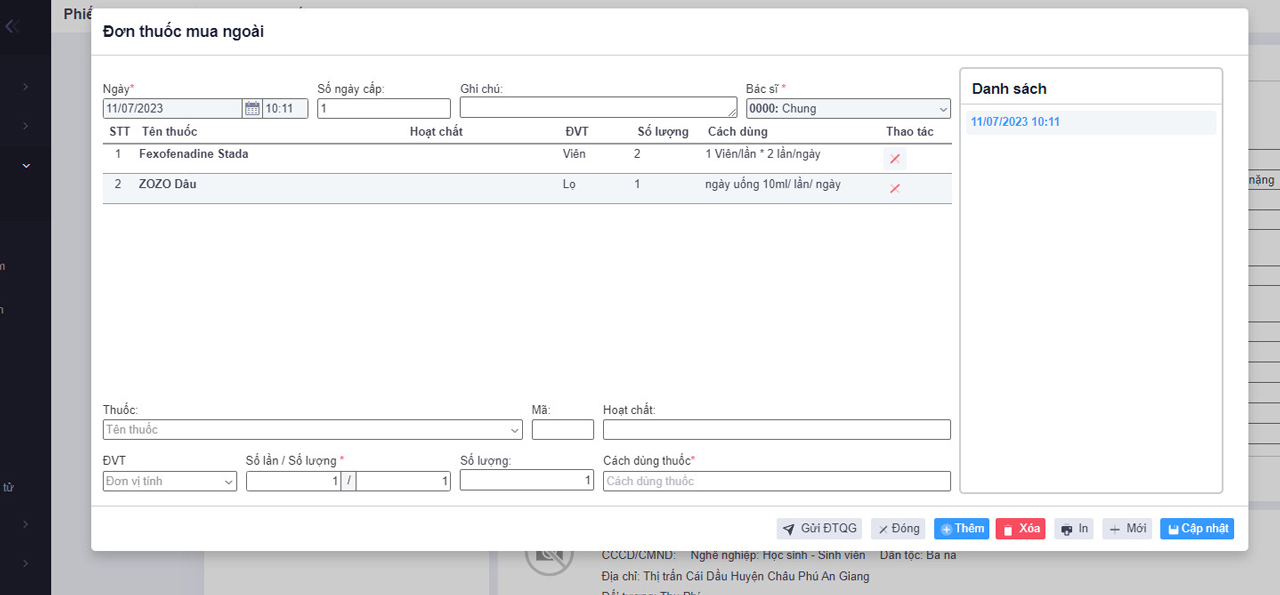Screen dimensions: 1280x595
Task: Close dialog with Đóng button
Action: coord(898,529)
